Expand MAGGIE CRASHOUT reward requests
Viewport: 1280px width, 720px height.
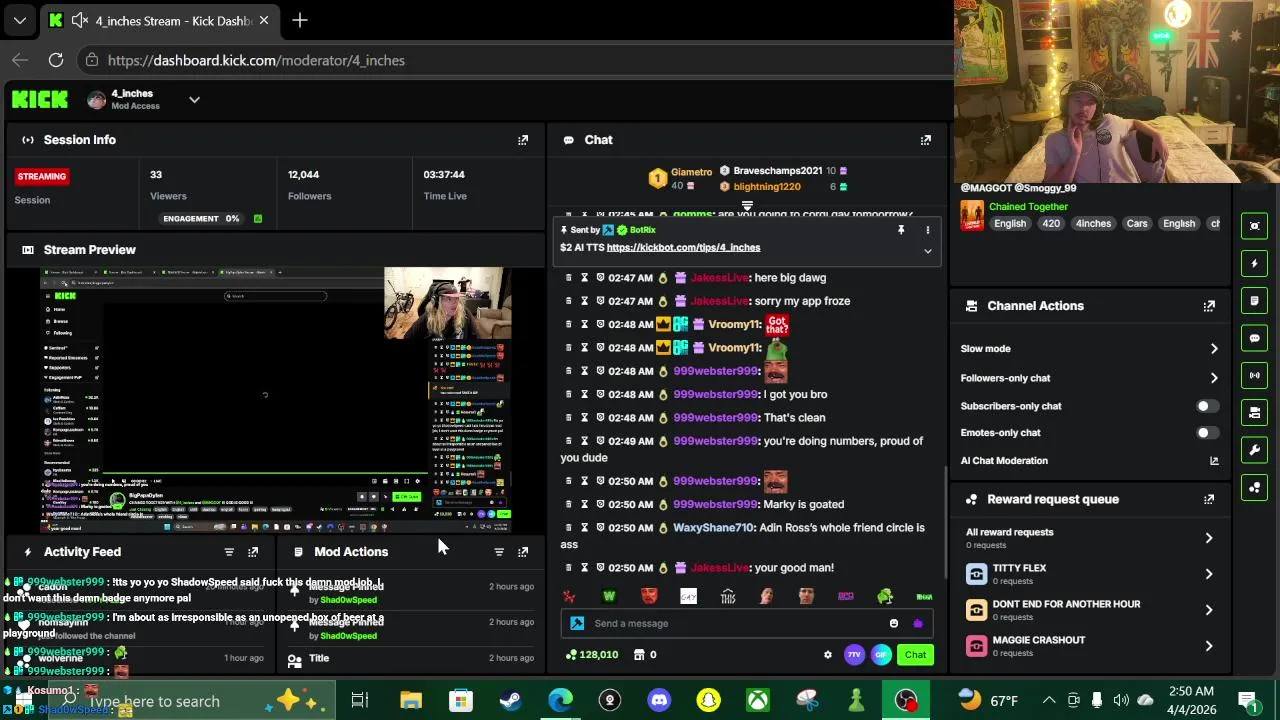1208,646
